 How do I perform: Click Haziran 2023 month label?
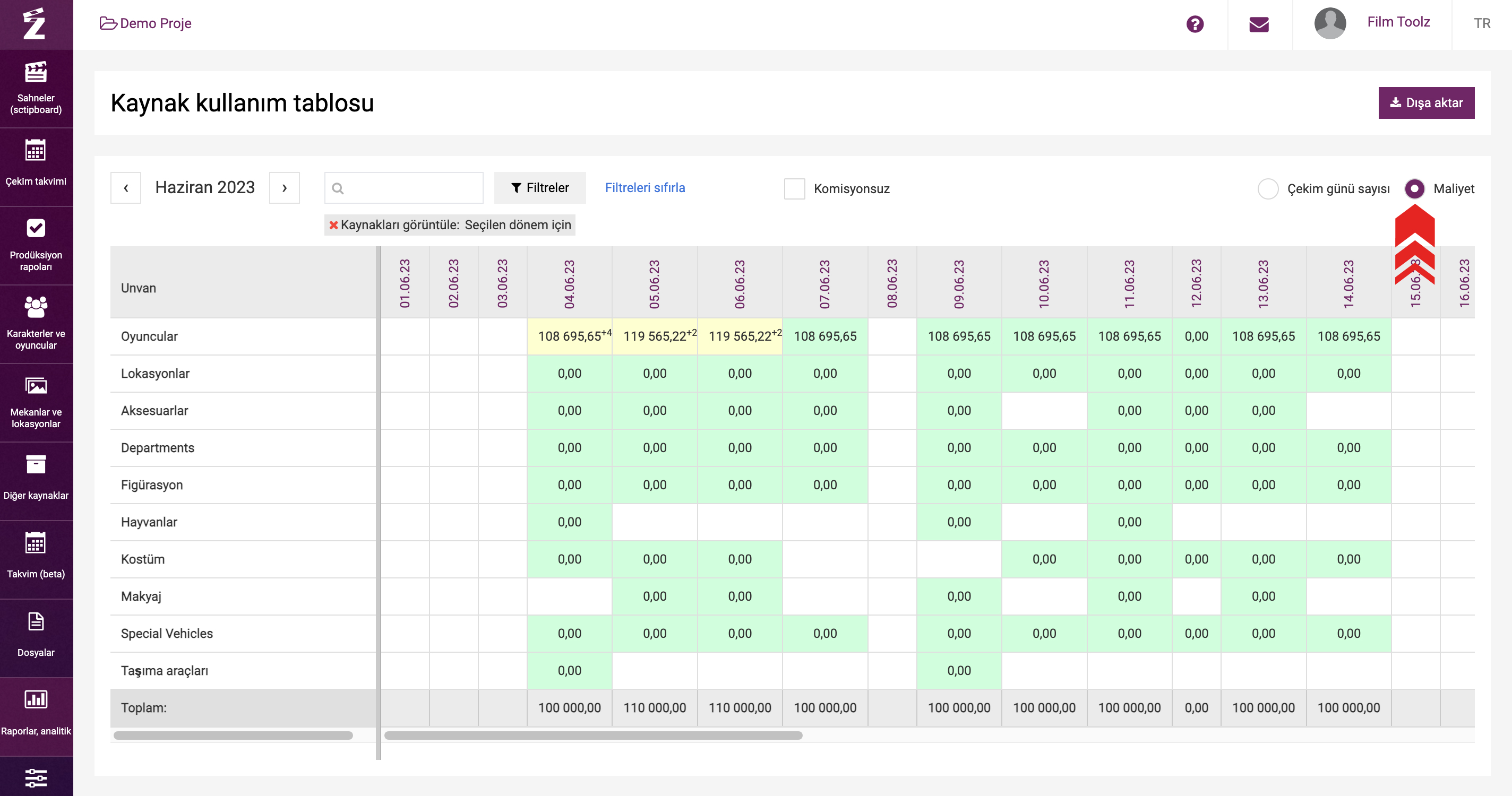[205, 188]
